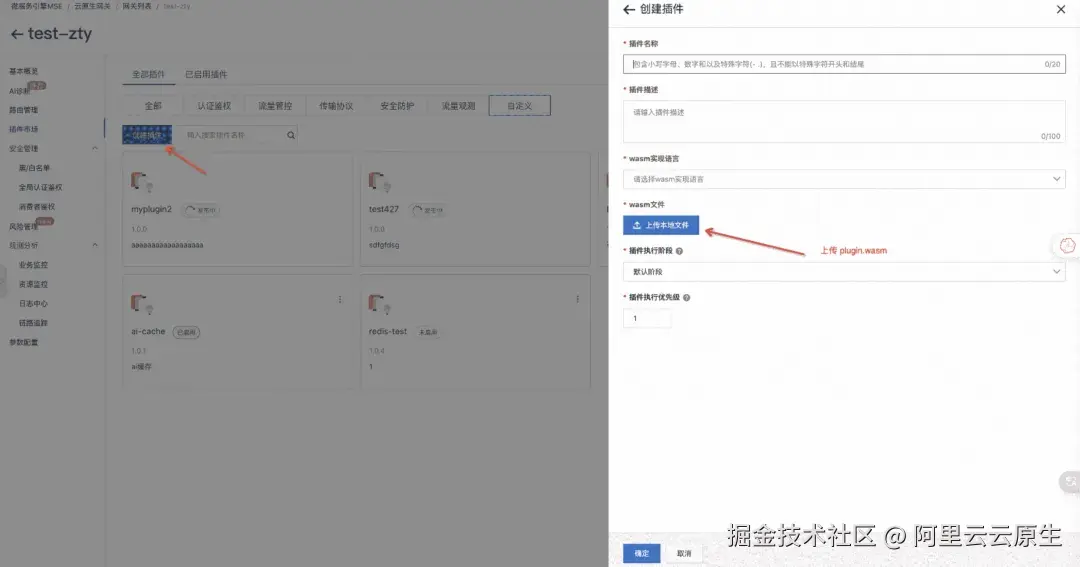Open 插件市场 in the sidebar
The image size is (1080, 567).
[x=23, y=130]
